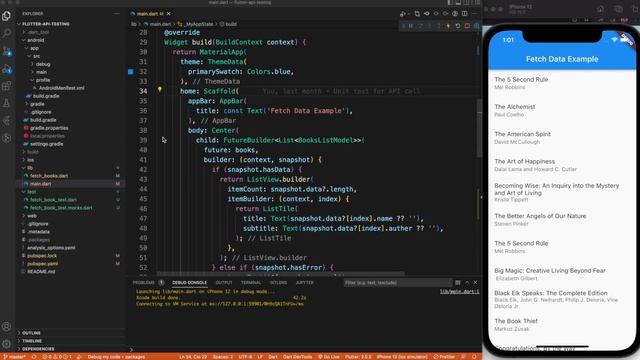The height and width of the screenshot is (360, 640).
Task: Open the Extensions view
Action: (7, 86)
